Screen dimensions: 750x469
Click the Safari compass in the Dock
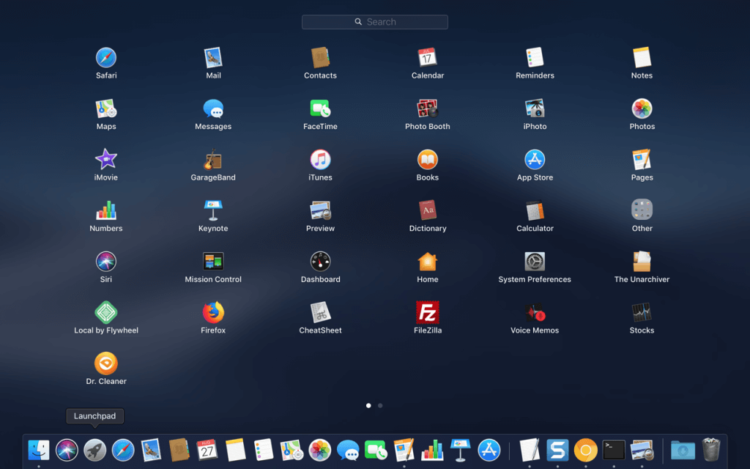123,450
